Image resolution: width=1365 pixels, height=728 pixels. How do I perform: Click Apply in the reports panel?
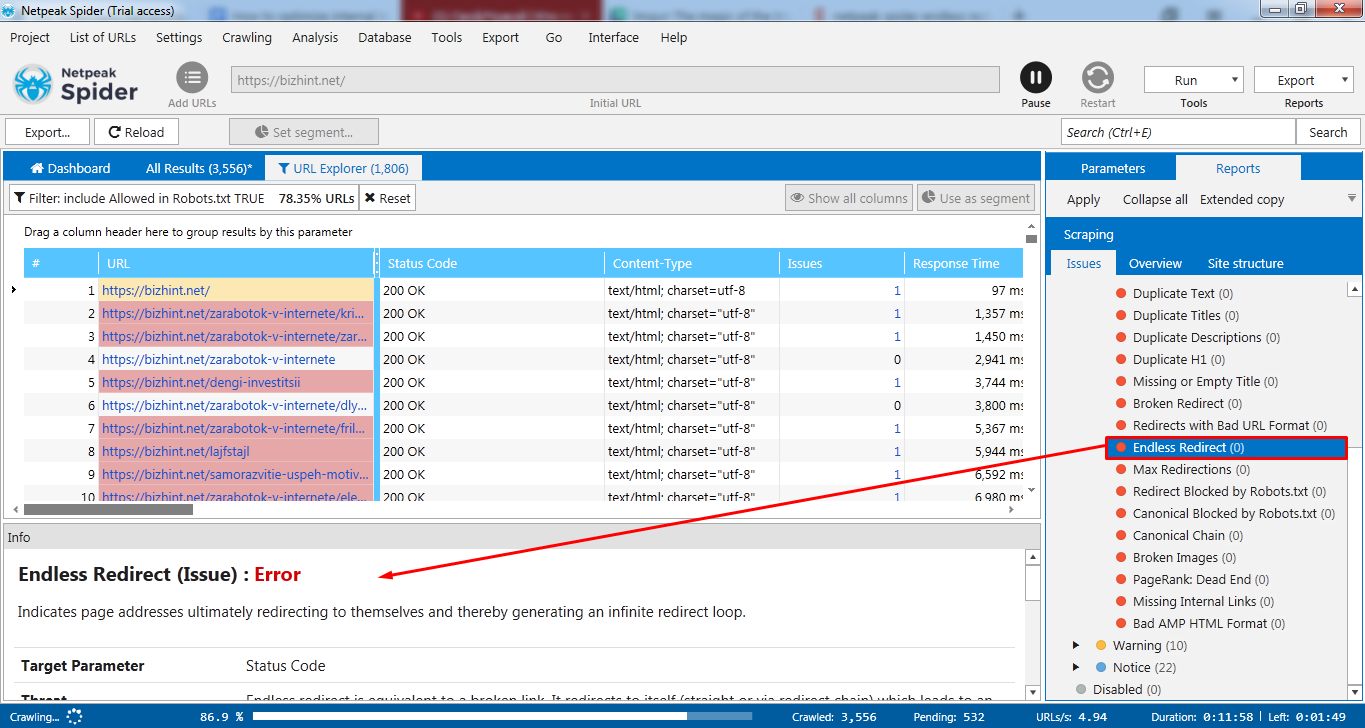1083,199
